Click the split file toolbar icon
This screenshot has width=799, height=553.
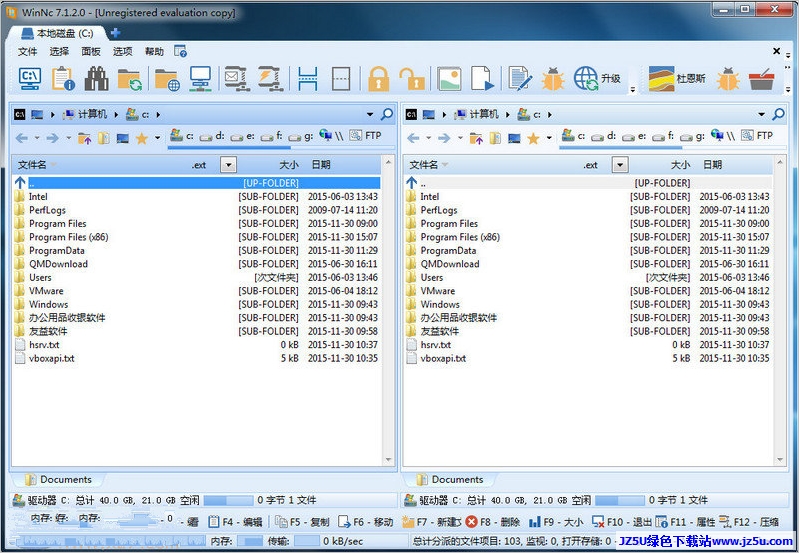pyautogui.click(x=308, y=79)
